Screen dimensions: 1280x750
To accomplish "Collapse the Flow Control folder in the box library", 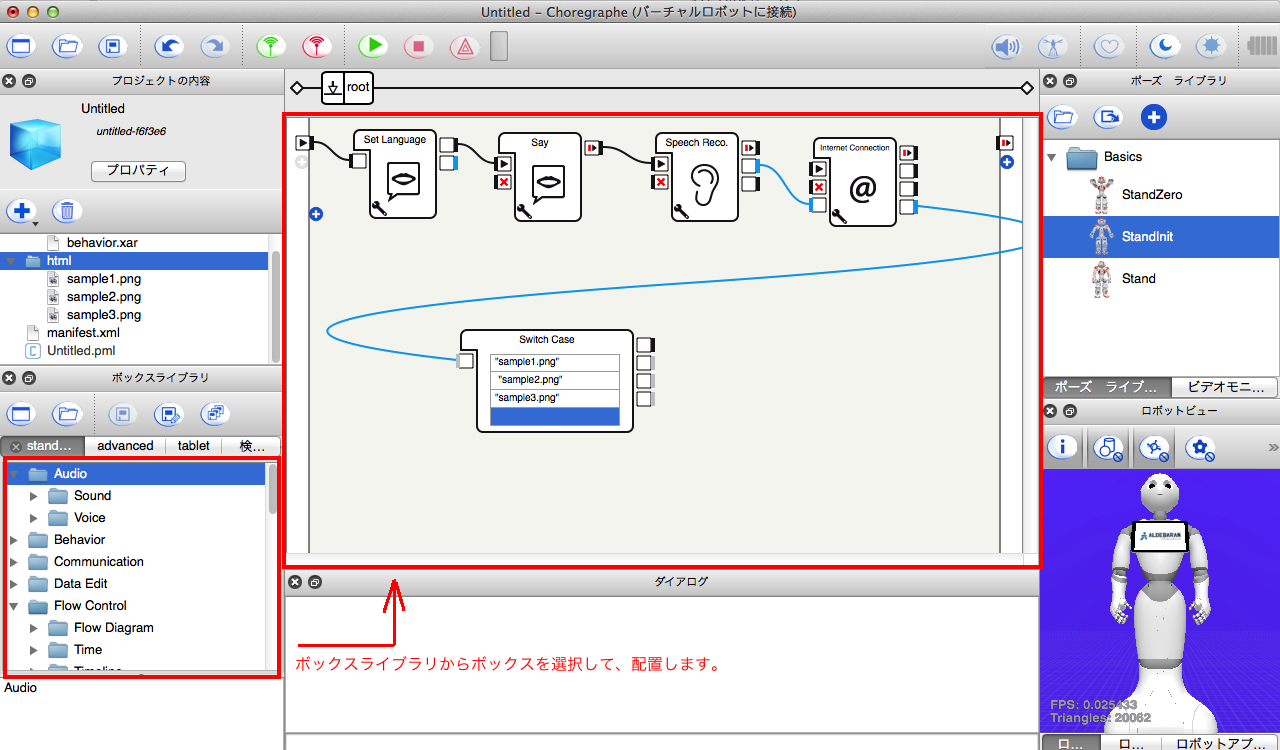I will [x=14, y=606].
